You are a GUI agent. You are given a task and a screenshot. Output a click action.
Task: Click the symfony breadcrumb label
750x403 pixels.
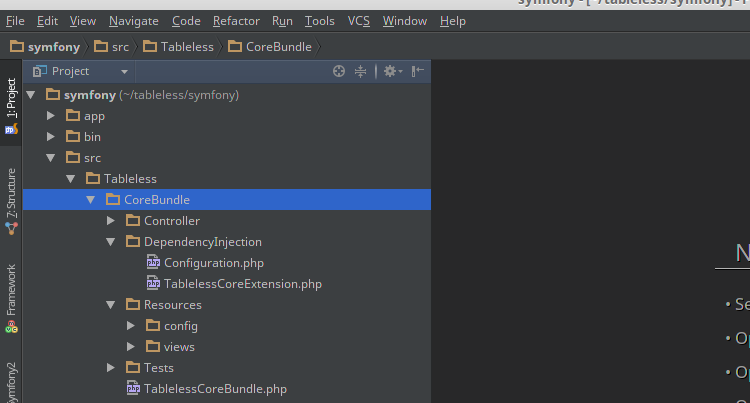[54, 47]
